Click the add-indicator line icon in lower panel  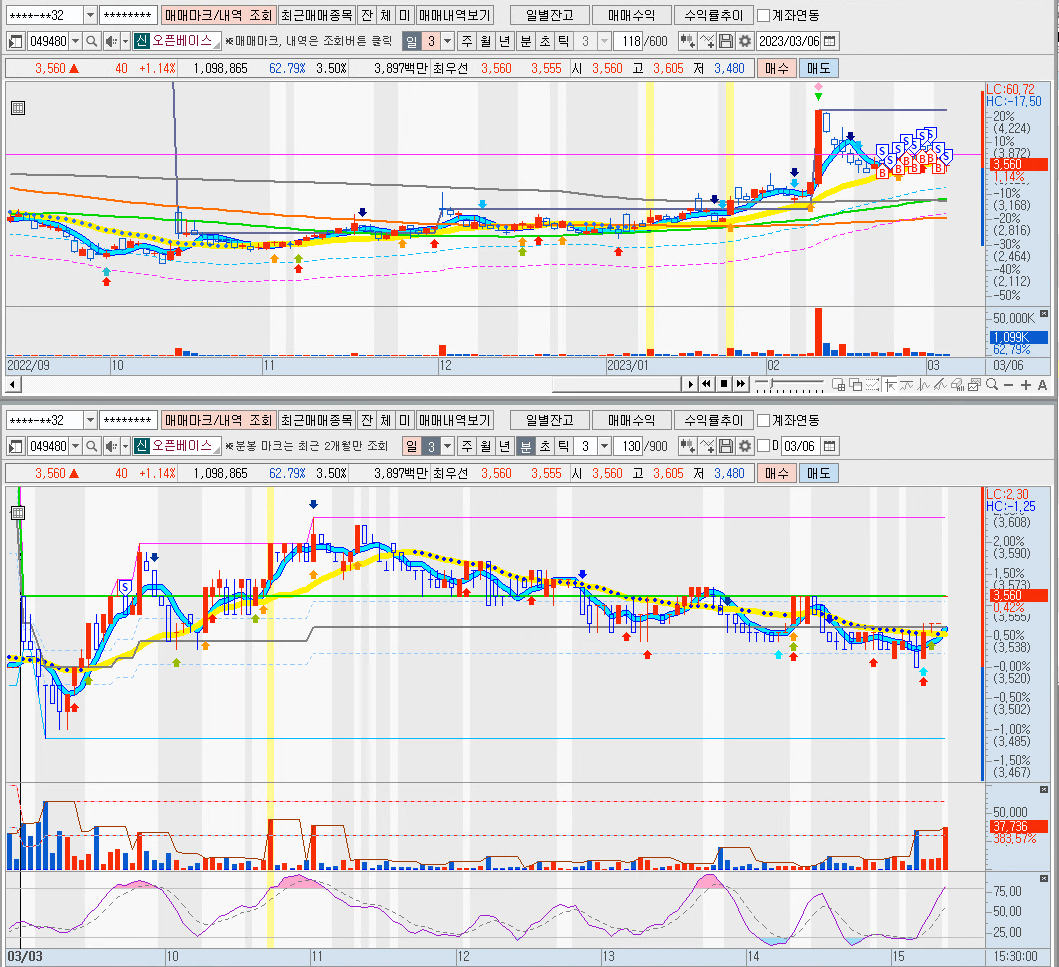click(707, 446)
